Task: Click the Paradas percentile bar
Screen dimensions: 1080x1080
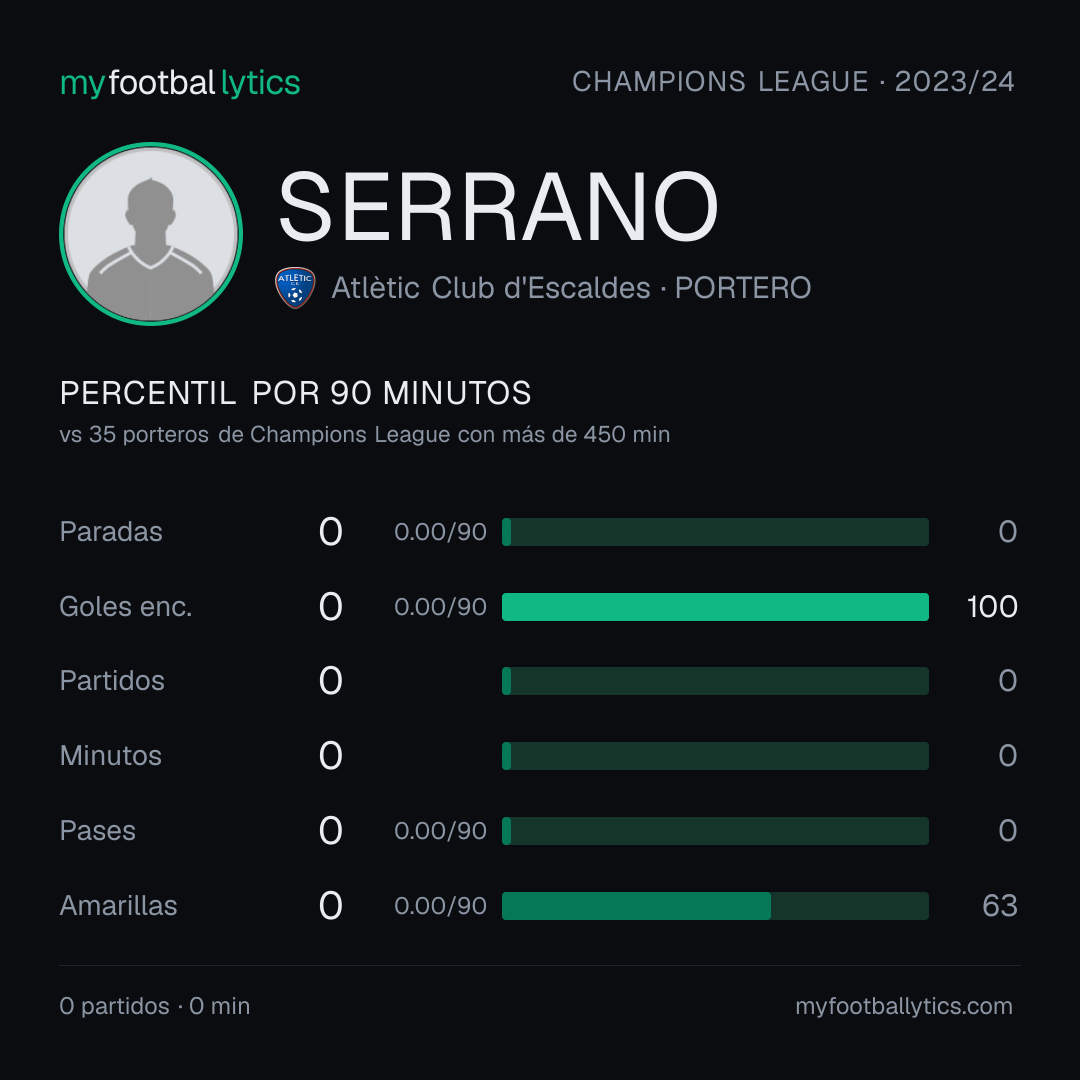Action: (715, 532)
